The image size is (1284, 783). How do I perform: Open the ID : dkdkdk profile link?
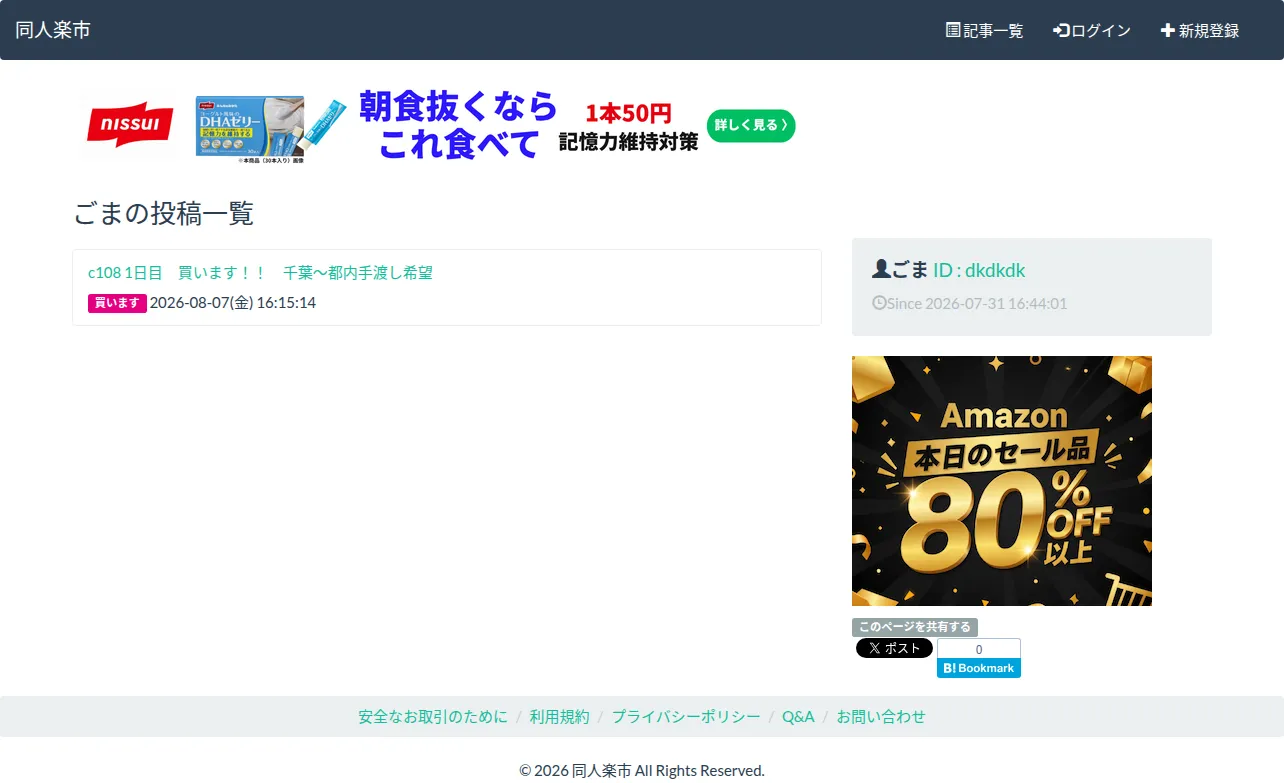click(x=979, y=270)
